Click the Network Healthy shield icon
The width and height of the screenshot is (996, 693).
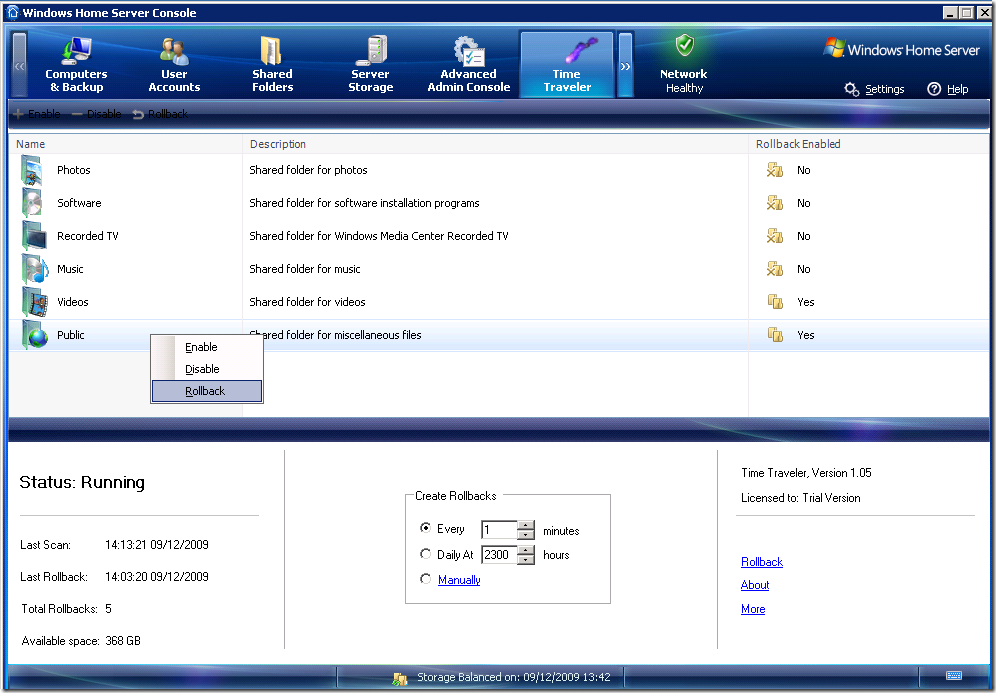pos(684,45)
